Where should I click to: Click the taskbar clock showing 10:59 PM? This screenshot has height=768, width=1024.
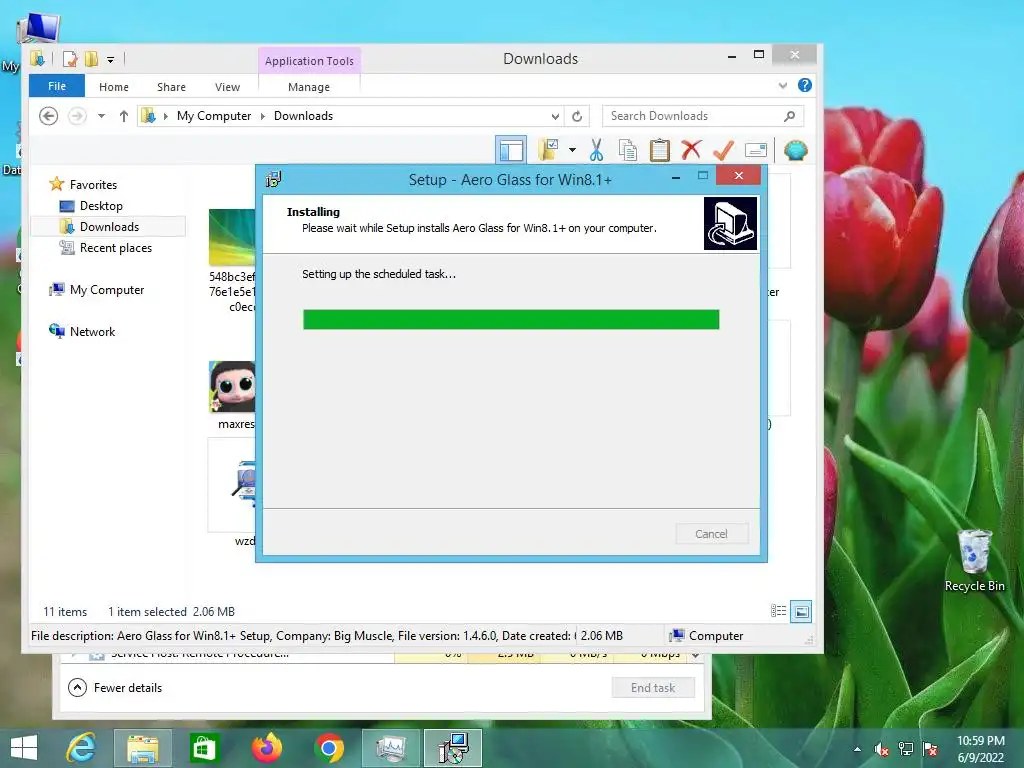980,748
